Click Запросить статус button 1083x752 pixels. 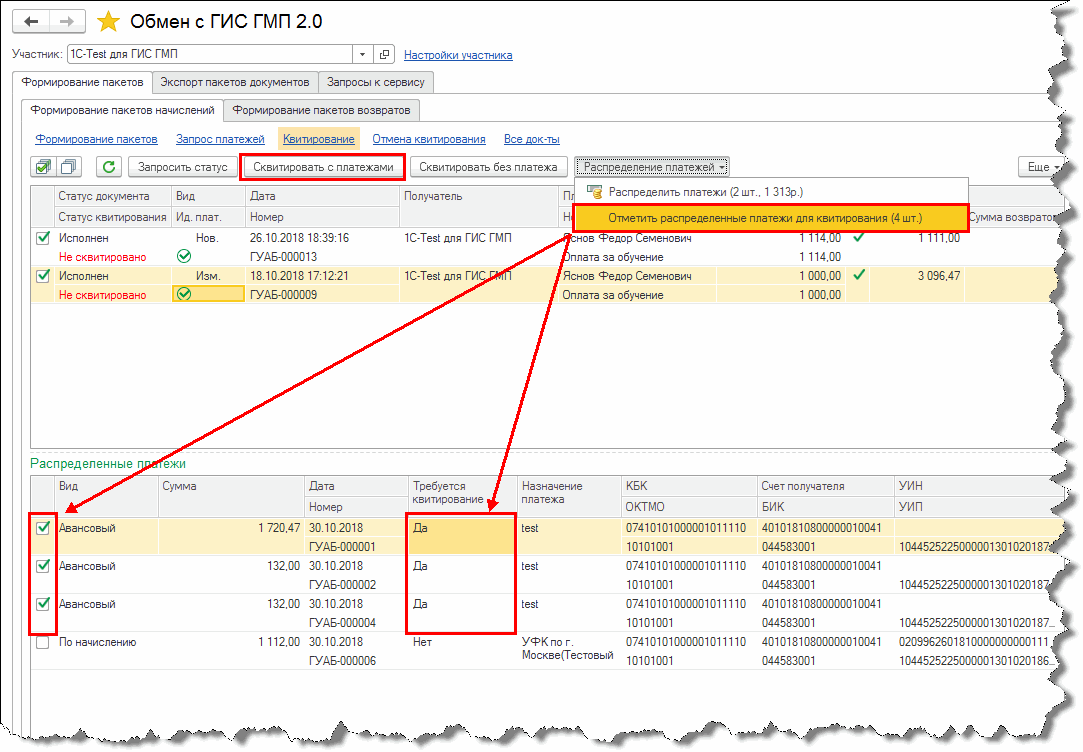pos(183,166)
